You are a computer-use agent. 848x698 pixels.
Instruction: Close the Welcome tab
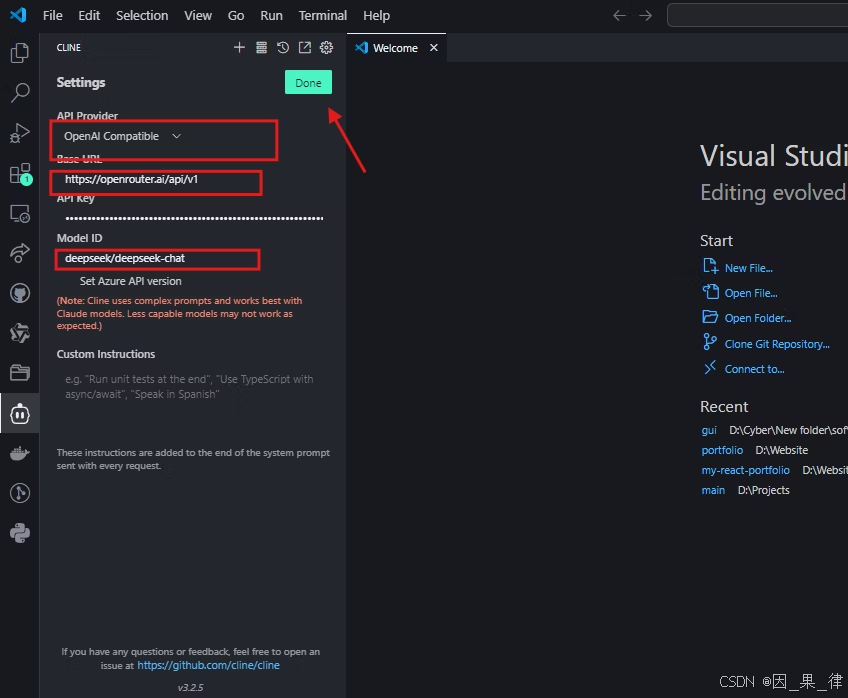coord(434,48)
